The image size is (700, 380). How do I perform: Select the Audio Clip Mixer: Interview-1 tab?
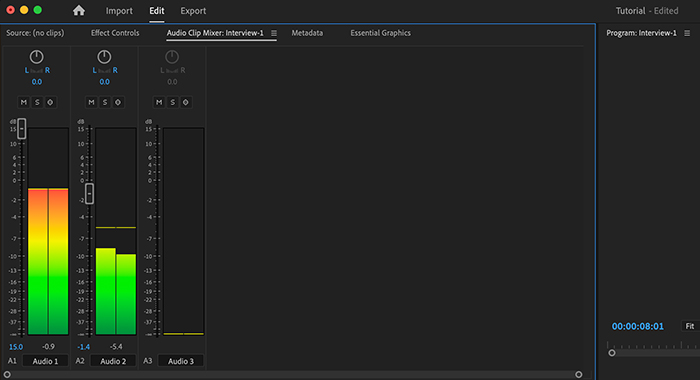[x=215, y=33]
